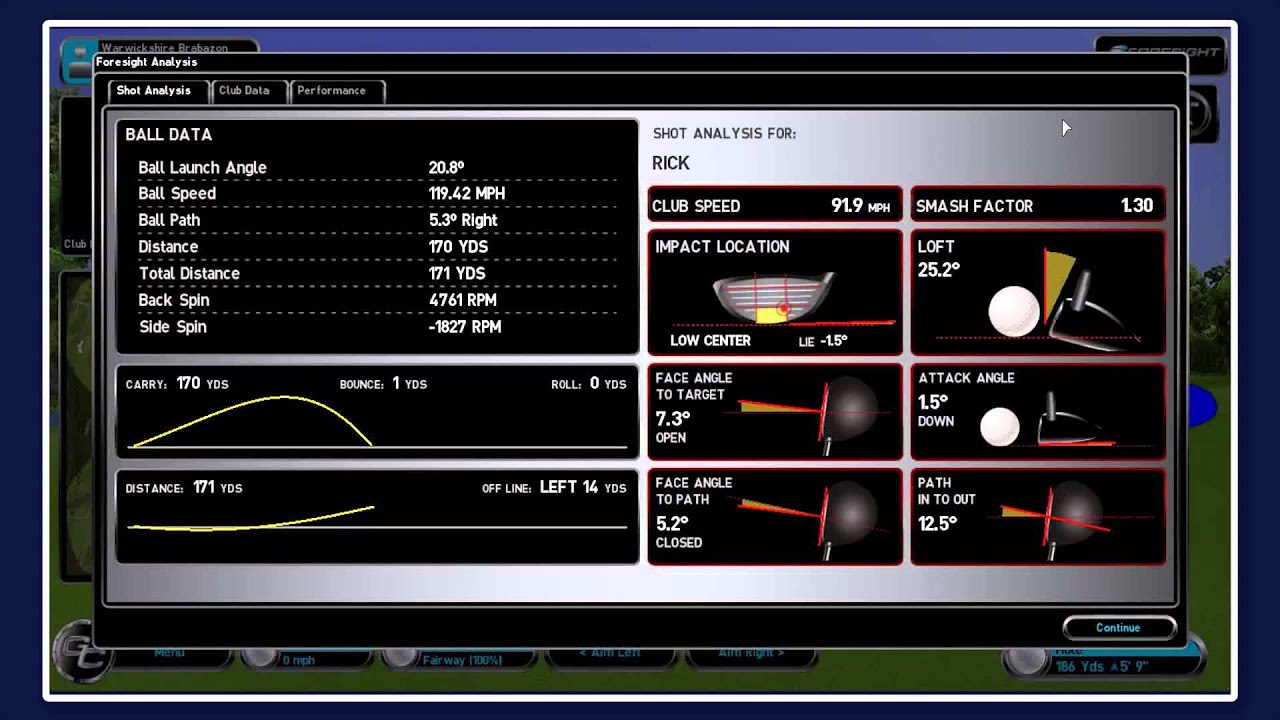Click the Attack Angle ball graphic
The width and height of the screenshot is (1280, 720).
point(1050,420)
